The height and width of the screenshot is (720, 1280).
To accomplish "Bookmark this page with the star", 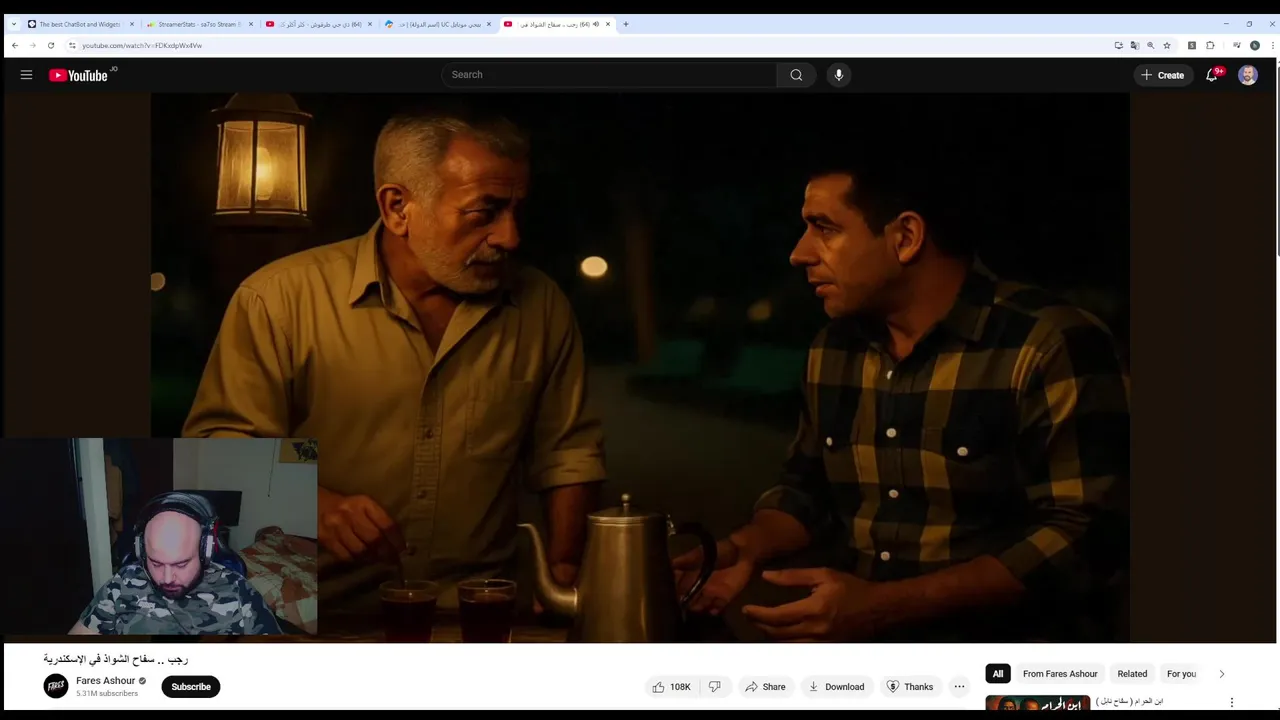I will 1166,45.
